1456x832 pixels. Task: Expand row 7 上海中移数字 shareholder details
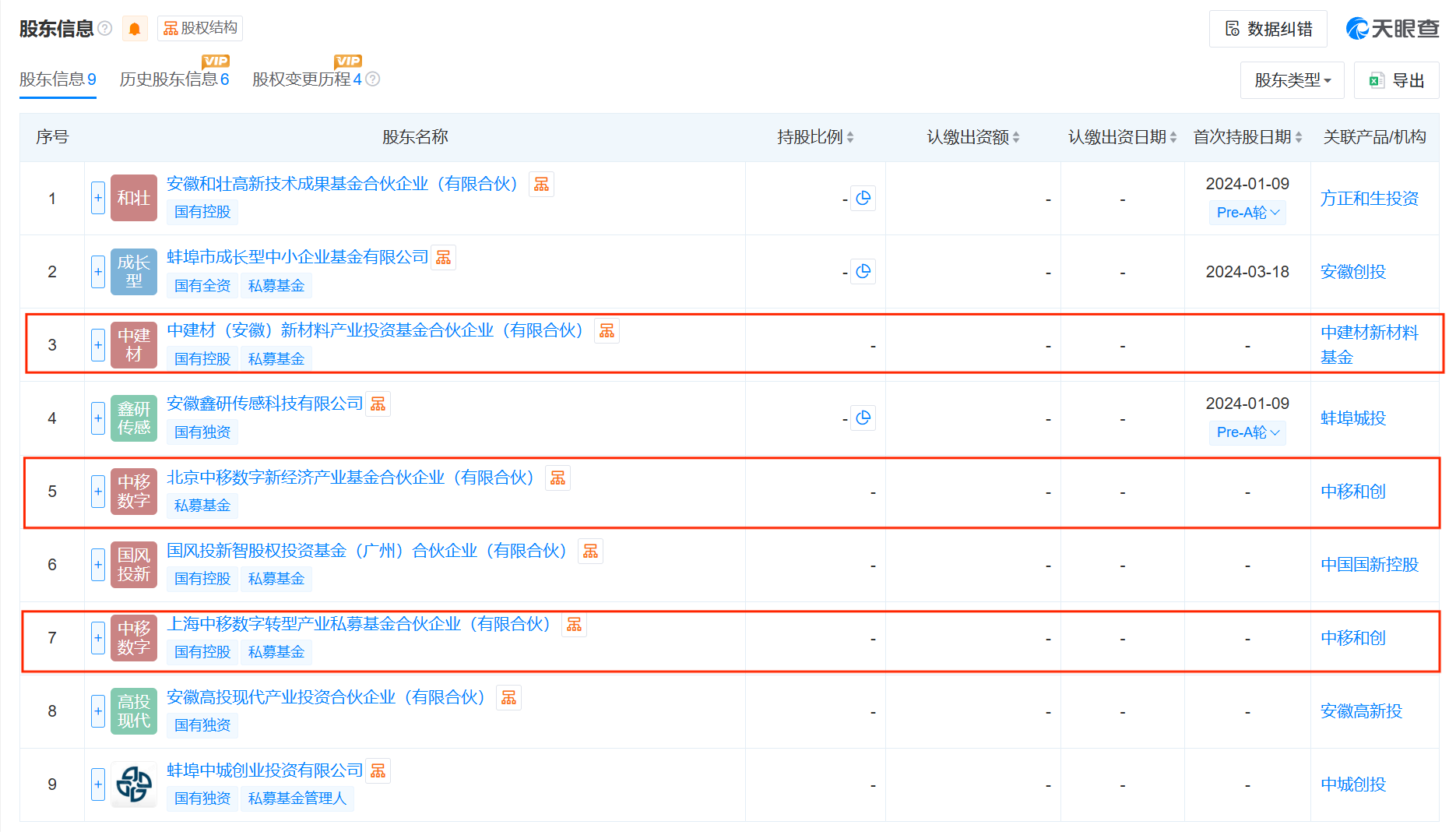pyautogui.click(x=98, y=637)
